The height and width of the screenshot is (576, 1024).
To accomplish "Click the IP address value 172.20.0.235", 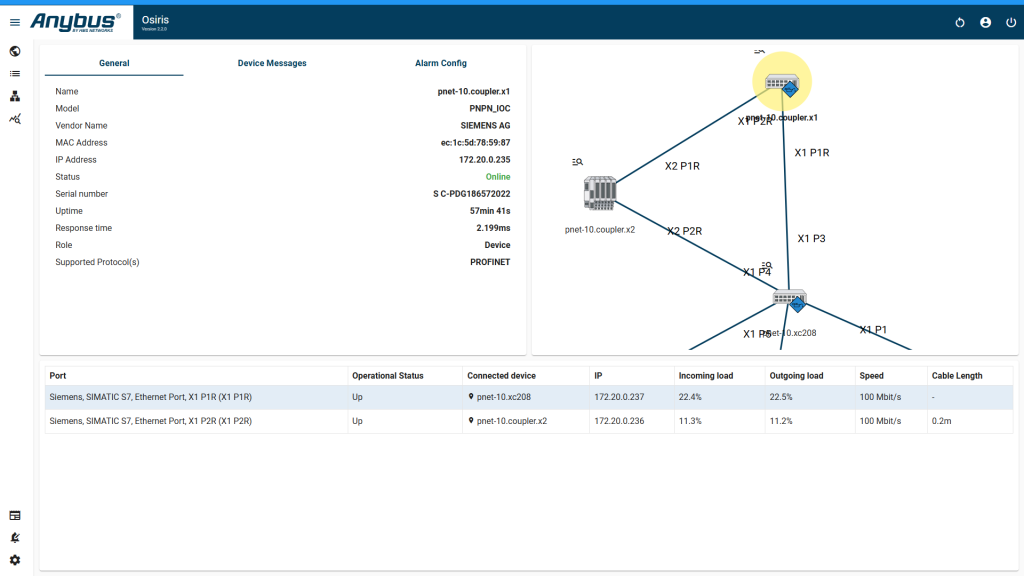I will point(485,159).
